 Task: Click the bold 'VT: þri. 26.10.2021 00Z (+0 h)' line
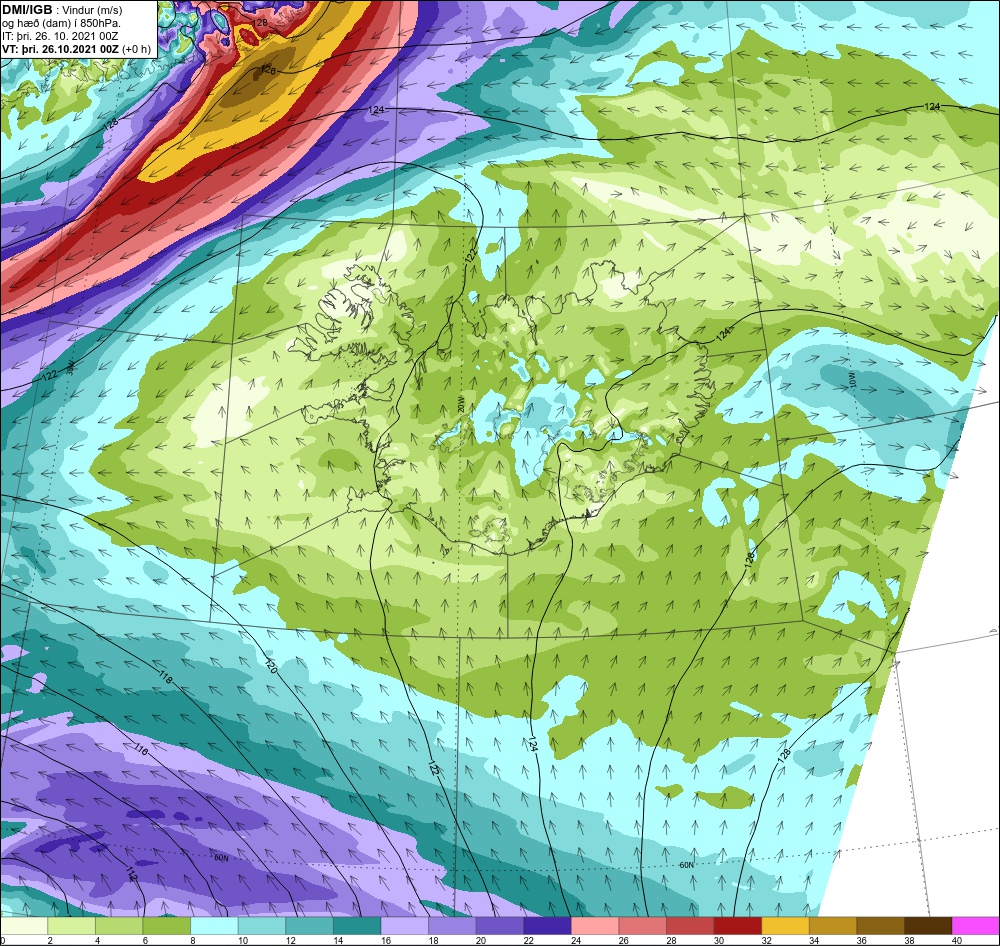coord(77,49)
